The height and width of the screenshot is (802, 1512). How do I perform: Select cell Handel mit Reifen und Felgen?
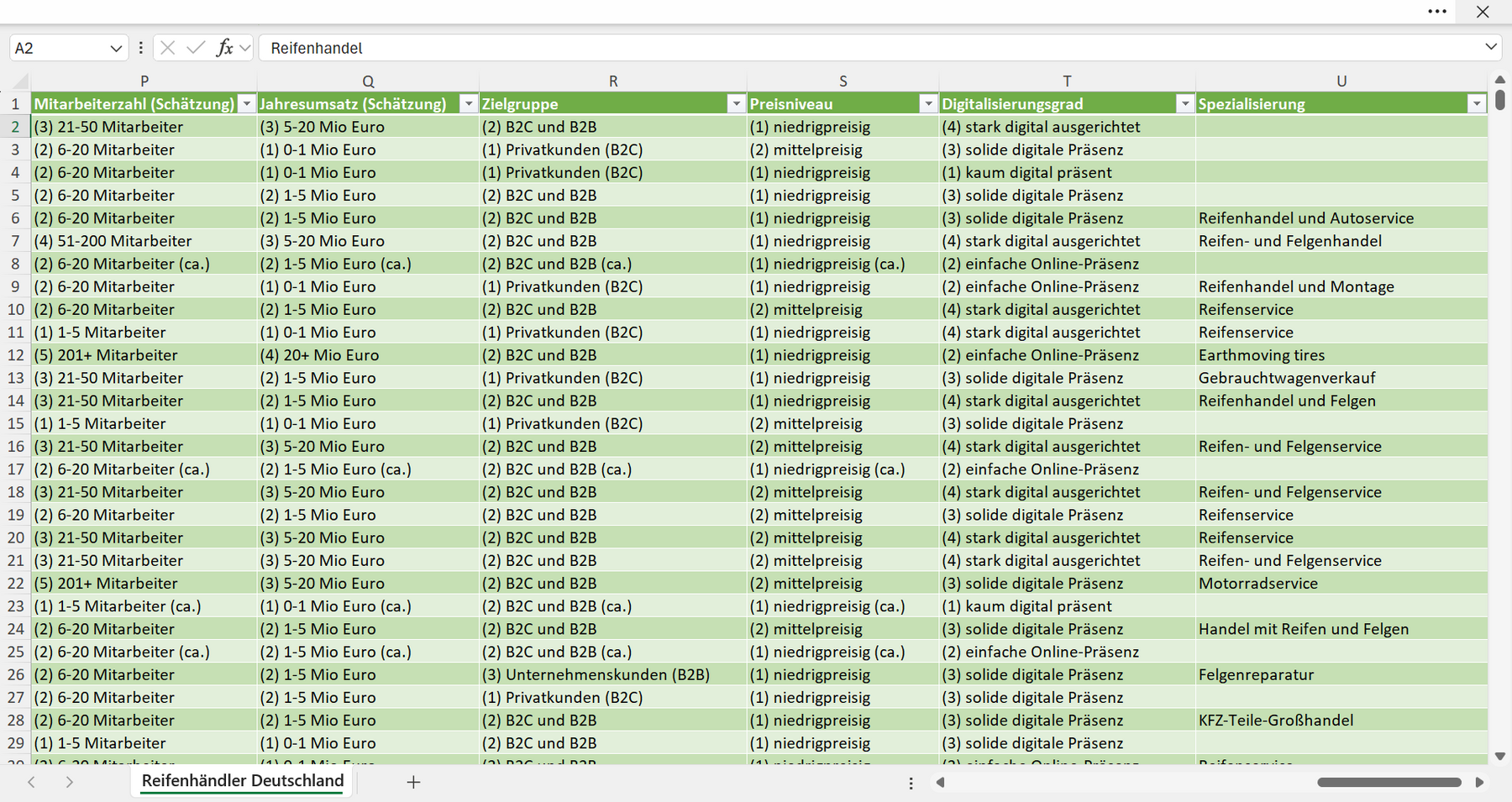1341,629
